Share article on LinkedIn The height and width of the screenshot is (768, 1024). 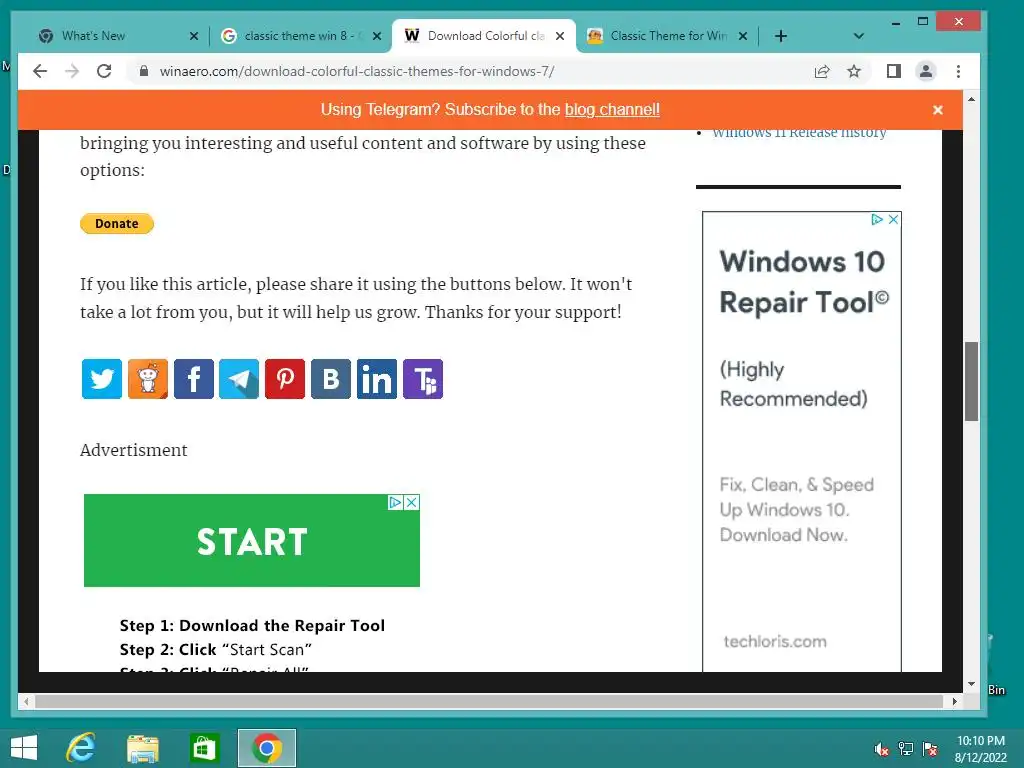pyautogui.click(x=377, y=379)
